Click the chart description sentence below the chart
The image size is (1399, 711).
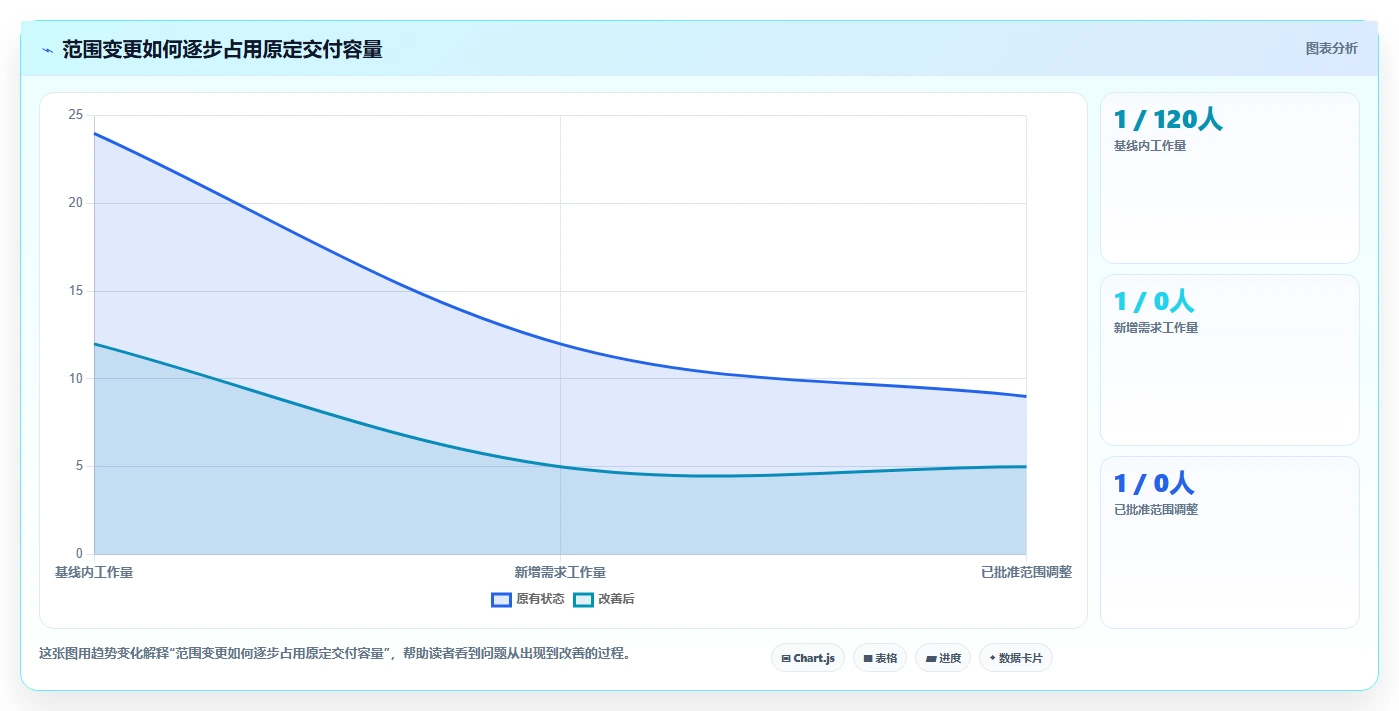(x=335, y=653)
